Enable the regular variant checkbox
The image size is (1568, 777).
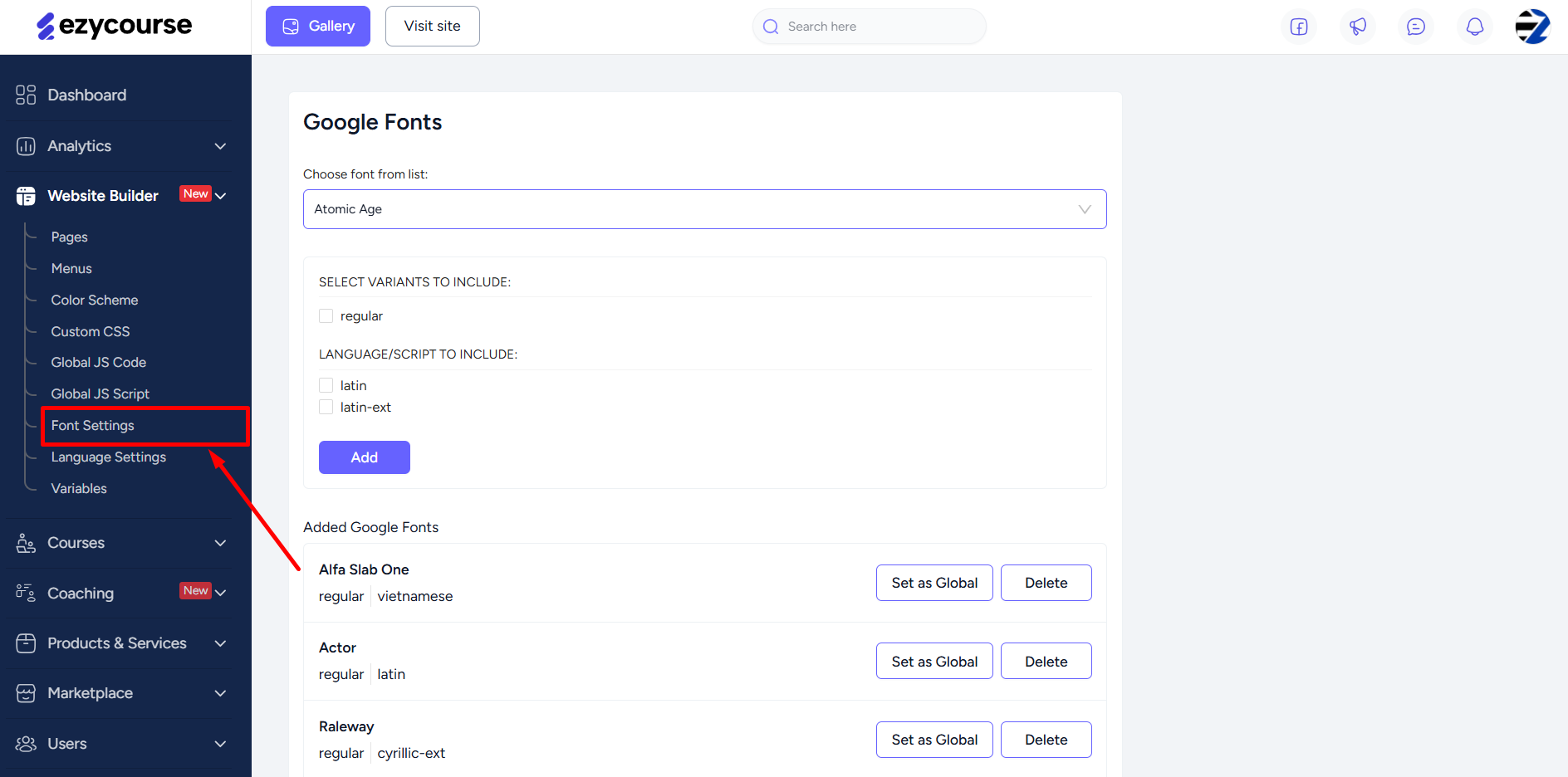(x=326, y=316)
